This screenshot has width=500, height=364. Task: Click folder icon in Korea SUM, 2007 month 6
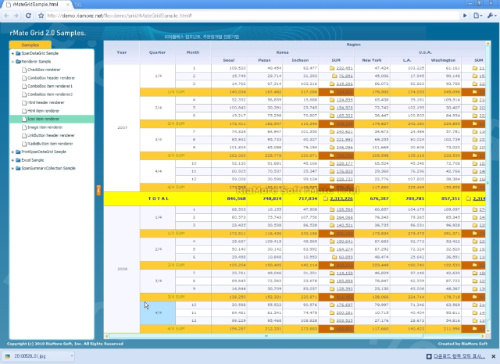pos(332,116)
